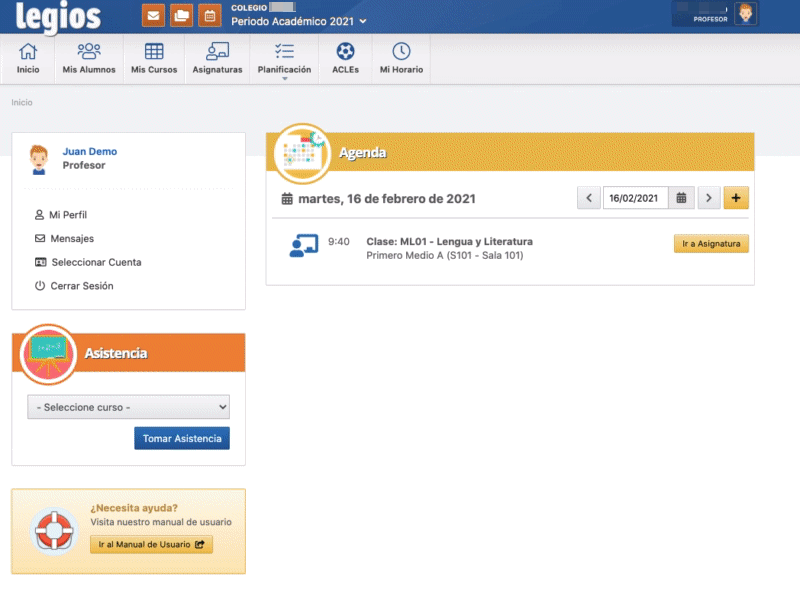The image size is (800, 597).
Task: Open the Asignaturas toolbar item
Action: coord(217,58)
